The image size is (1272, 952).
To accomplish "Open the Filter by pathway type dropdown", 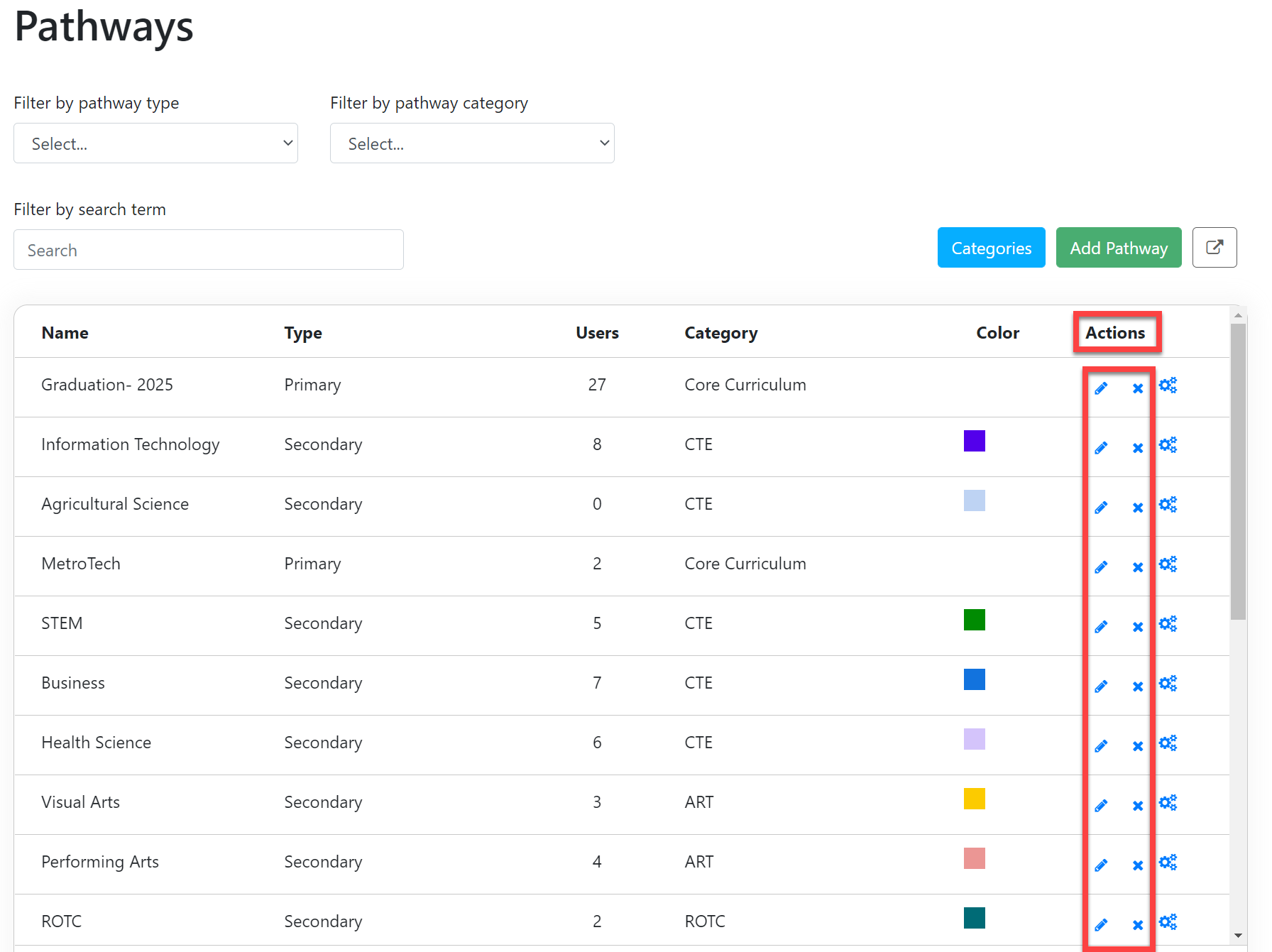I will (155, 143).
